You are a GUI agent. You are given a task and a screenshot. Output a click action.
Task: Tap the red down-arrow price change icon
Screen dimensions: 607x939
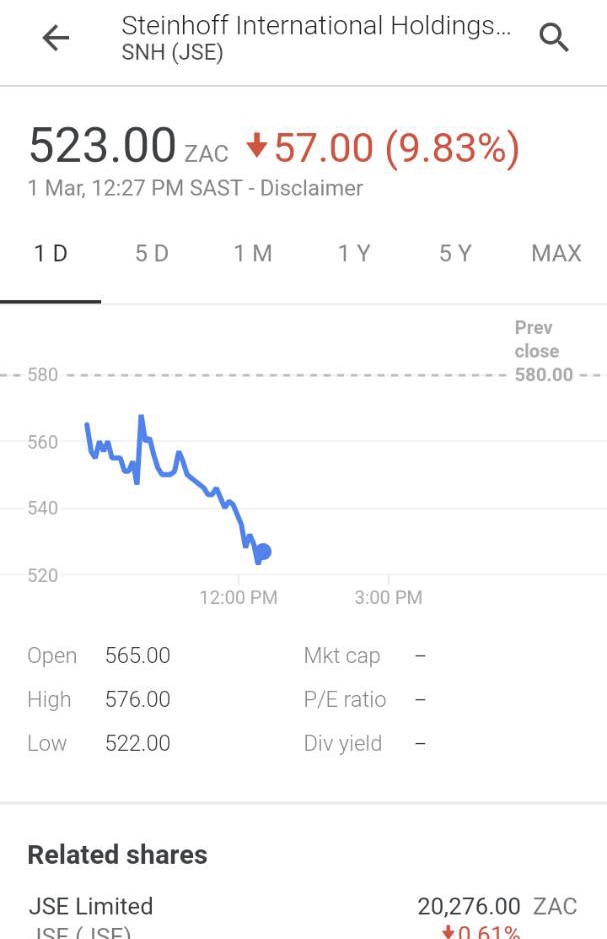click(257, 147)
